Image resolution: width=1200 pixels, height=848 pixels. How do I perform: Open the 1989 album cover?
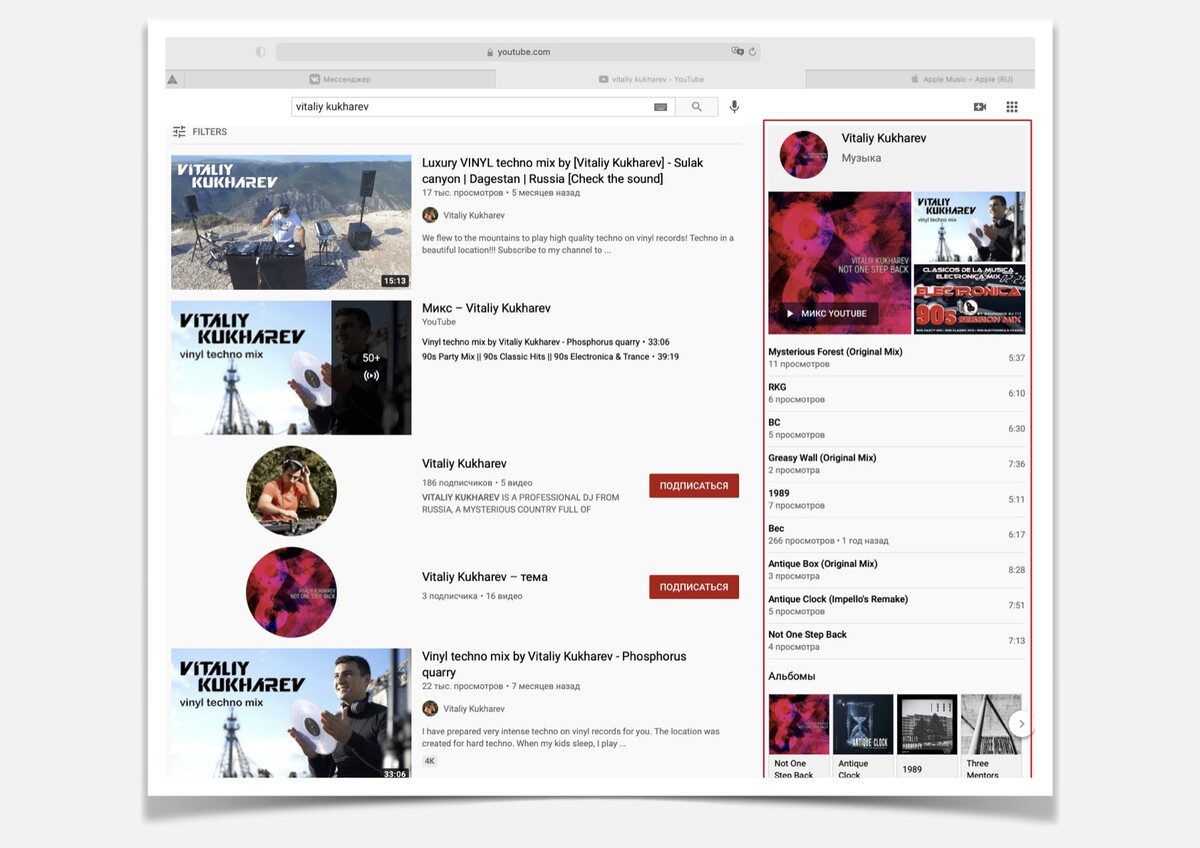tap(927, 724)
